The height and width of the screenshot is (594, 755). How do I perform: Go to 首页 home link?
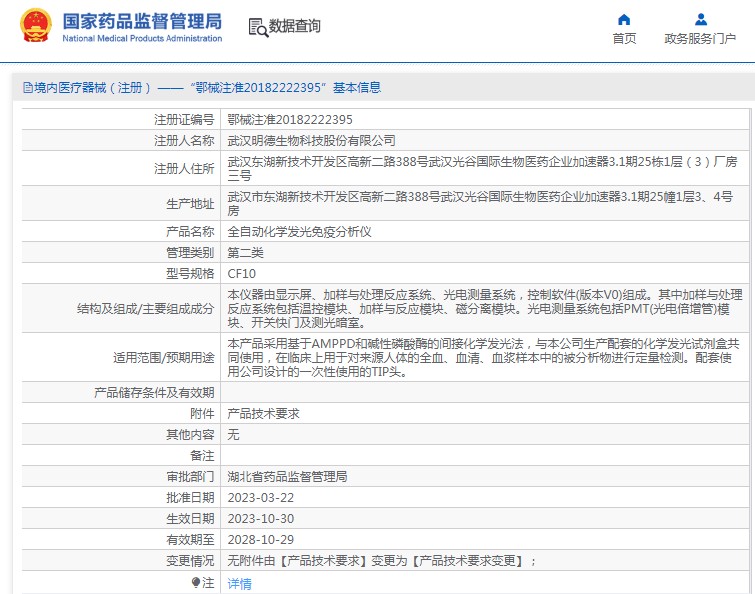coord(624,39)
